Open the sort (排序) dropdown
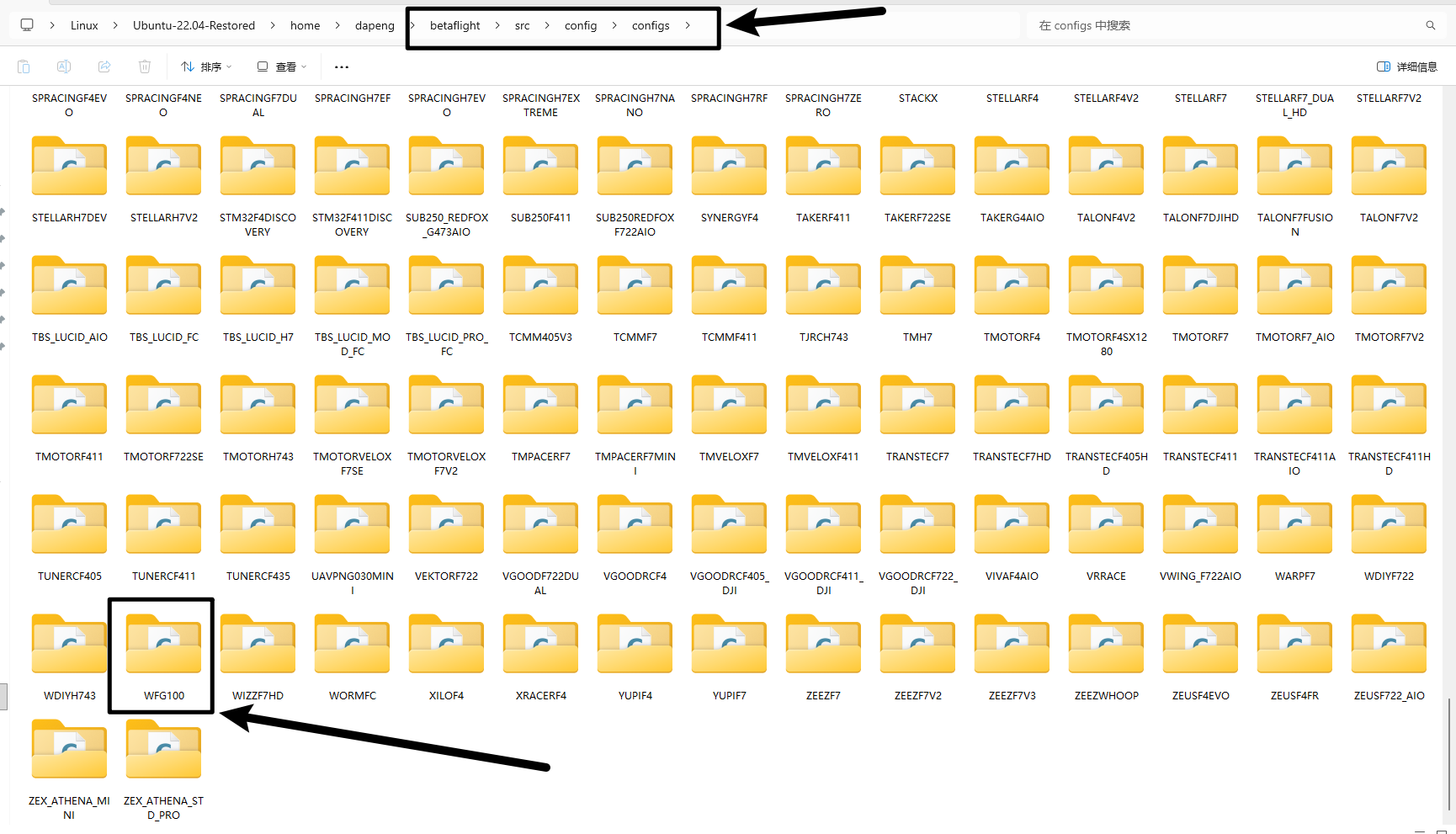Screen dimensions: 1456x834 (x=206, y=66)
